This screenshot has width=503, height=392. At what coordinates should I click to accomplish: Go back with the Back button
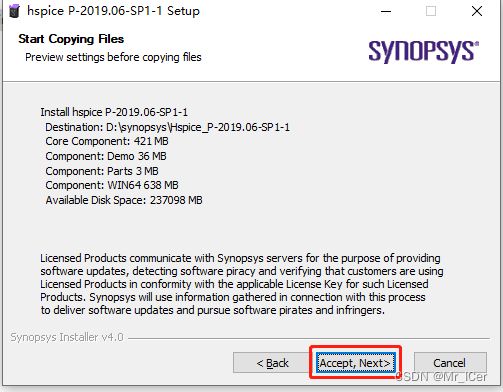pos(271,363)
